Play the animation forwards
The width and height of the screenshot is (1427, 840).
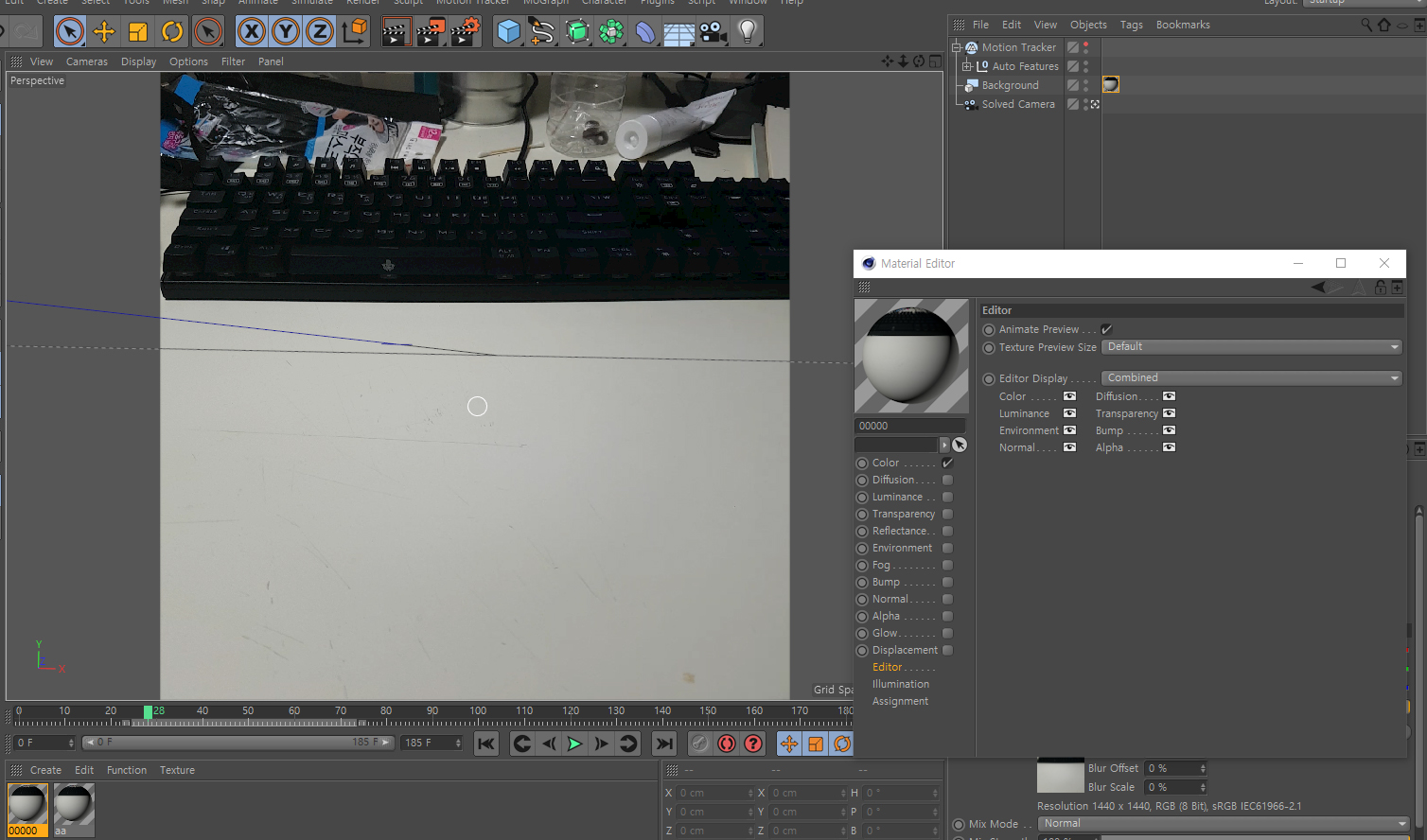[574, 744]
